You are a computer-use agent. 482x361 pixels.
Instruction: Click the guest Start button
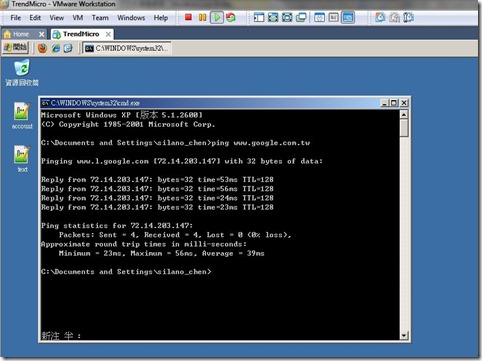15,48
